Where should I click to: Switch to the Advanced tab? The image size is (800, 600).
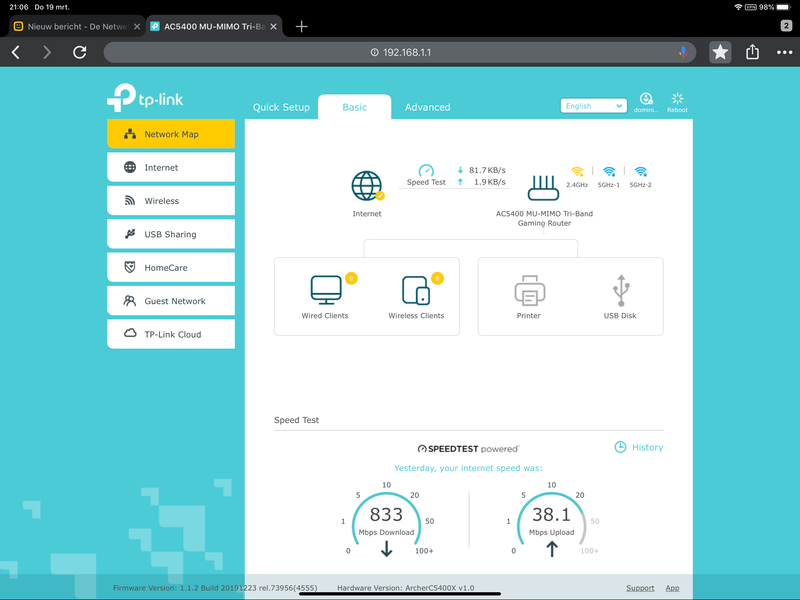click(x=428, y=107)
